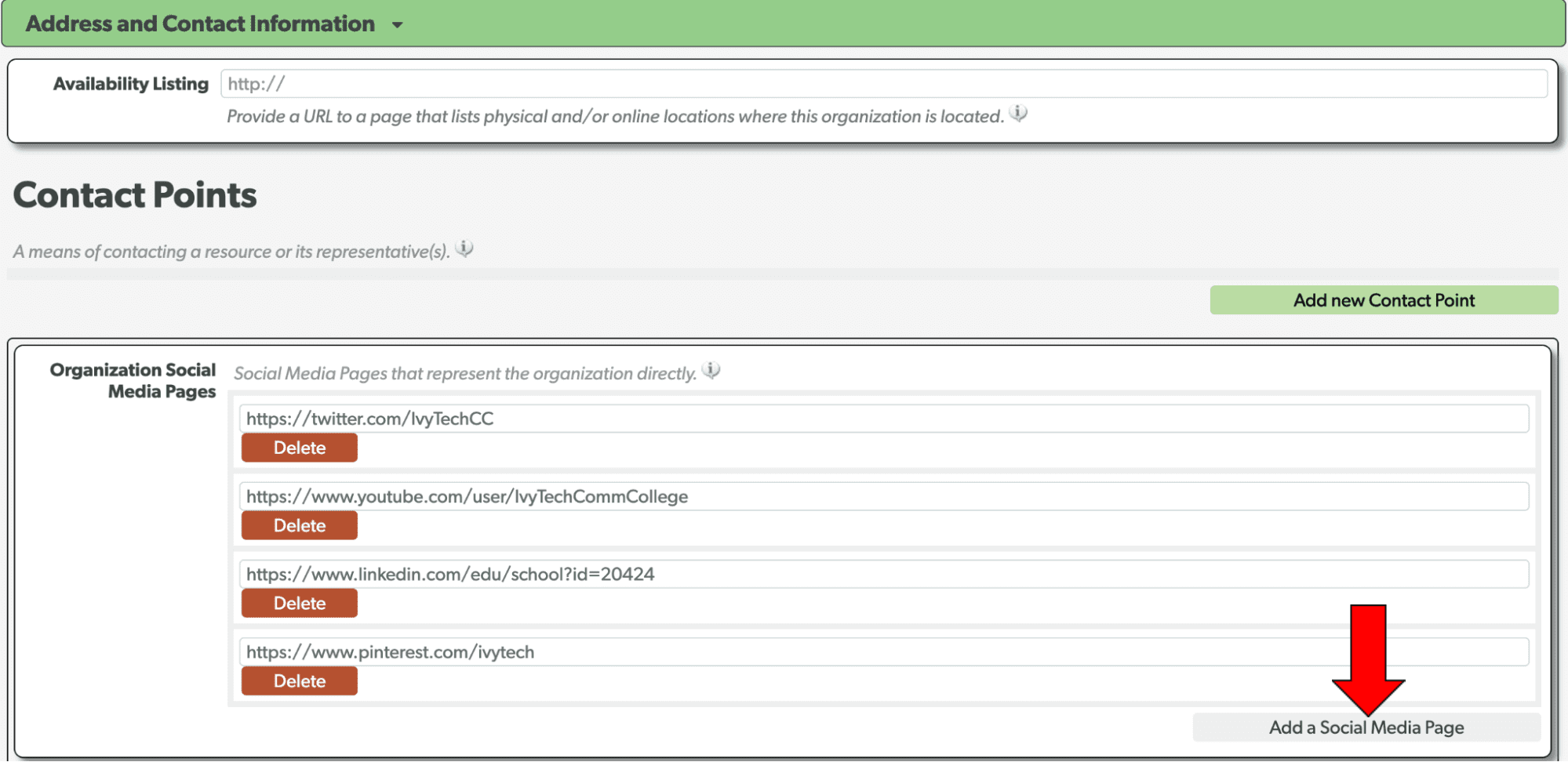The width and height of the screenshot is (1568, 762).
Task: Click the Add new Contact Point button
Action: [x=1383, y=299]
